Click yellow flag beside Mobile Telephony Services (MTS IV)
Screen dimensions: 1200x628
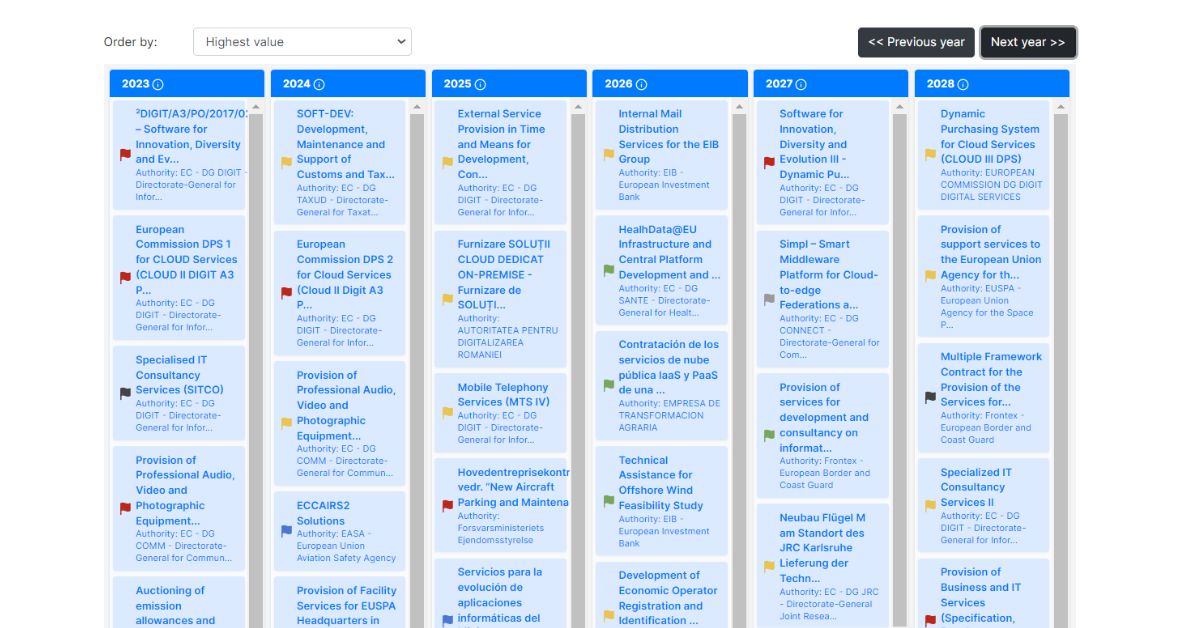click(447, 412)
